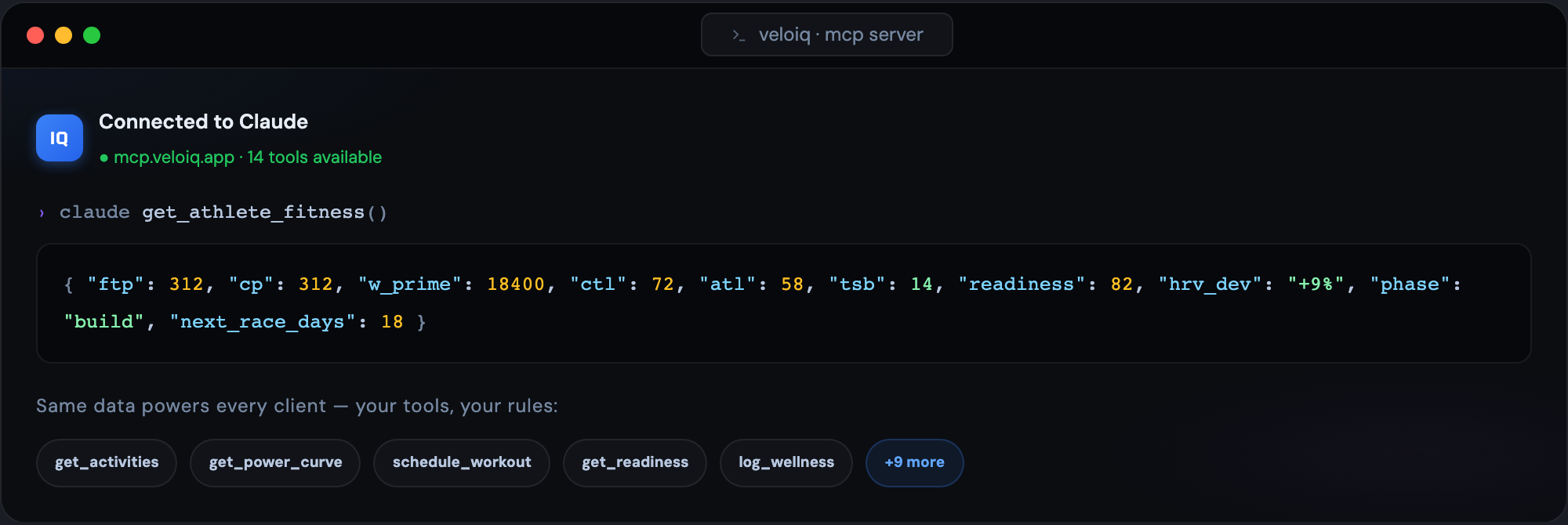Click the green connection status dot
1568x525 pixels.
tap(104, 158)
